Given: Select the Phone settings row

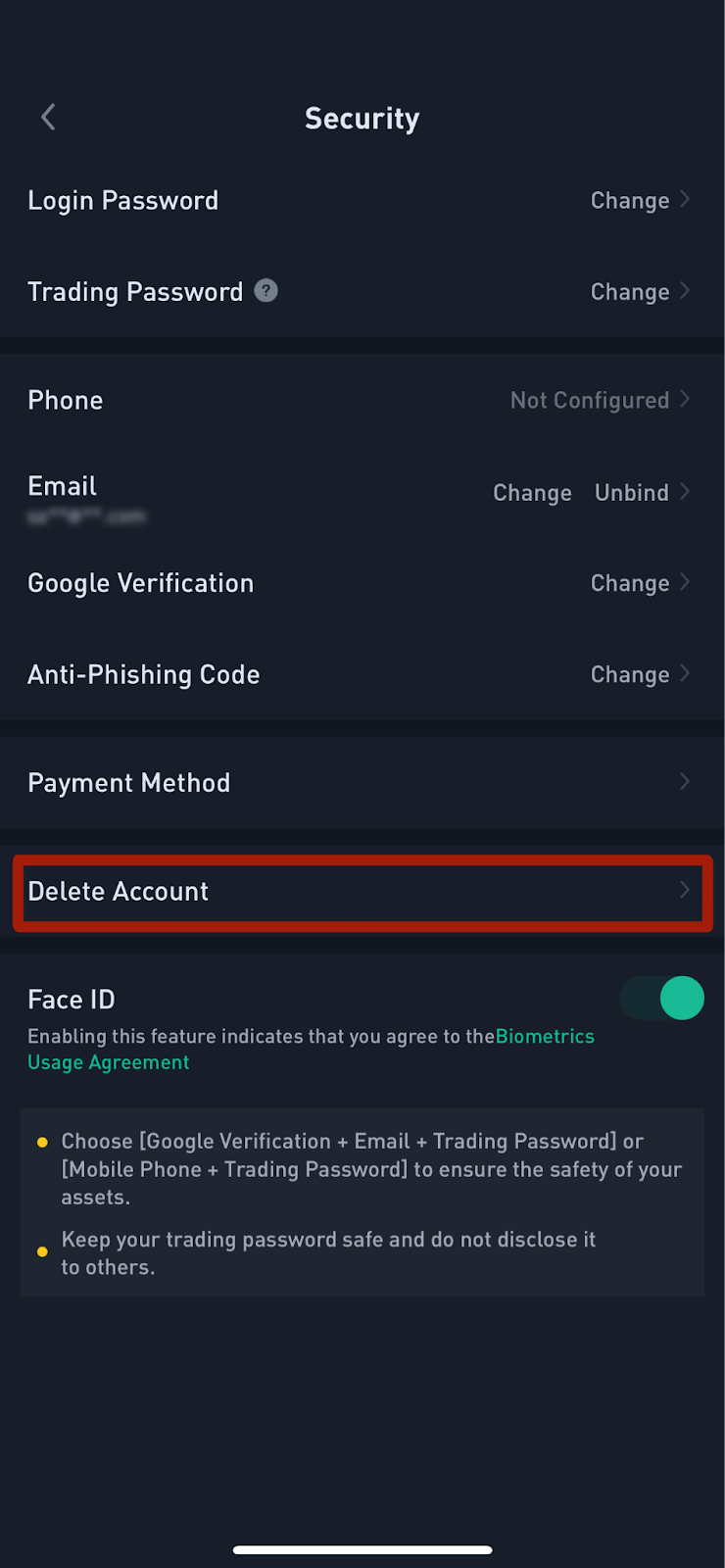Looking at the screenshot, I should [362, 400].
